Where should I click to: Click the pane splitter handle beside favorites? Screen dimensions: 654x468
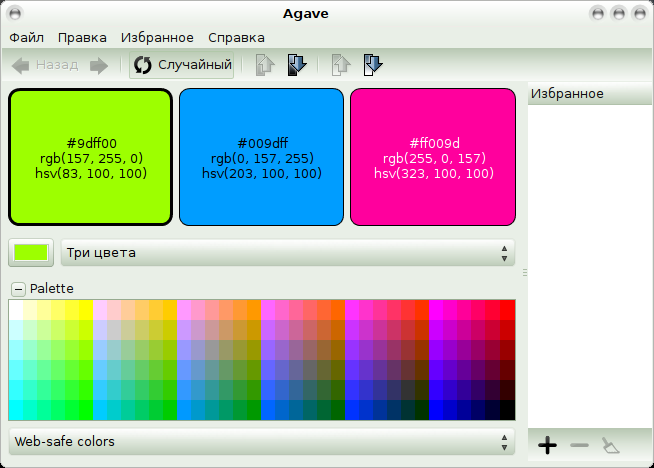pyautogui.click(x=525, y=272)
